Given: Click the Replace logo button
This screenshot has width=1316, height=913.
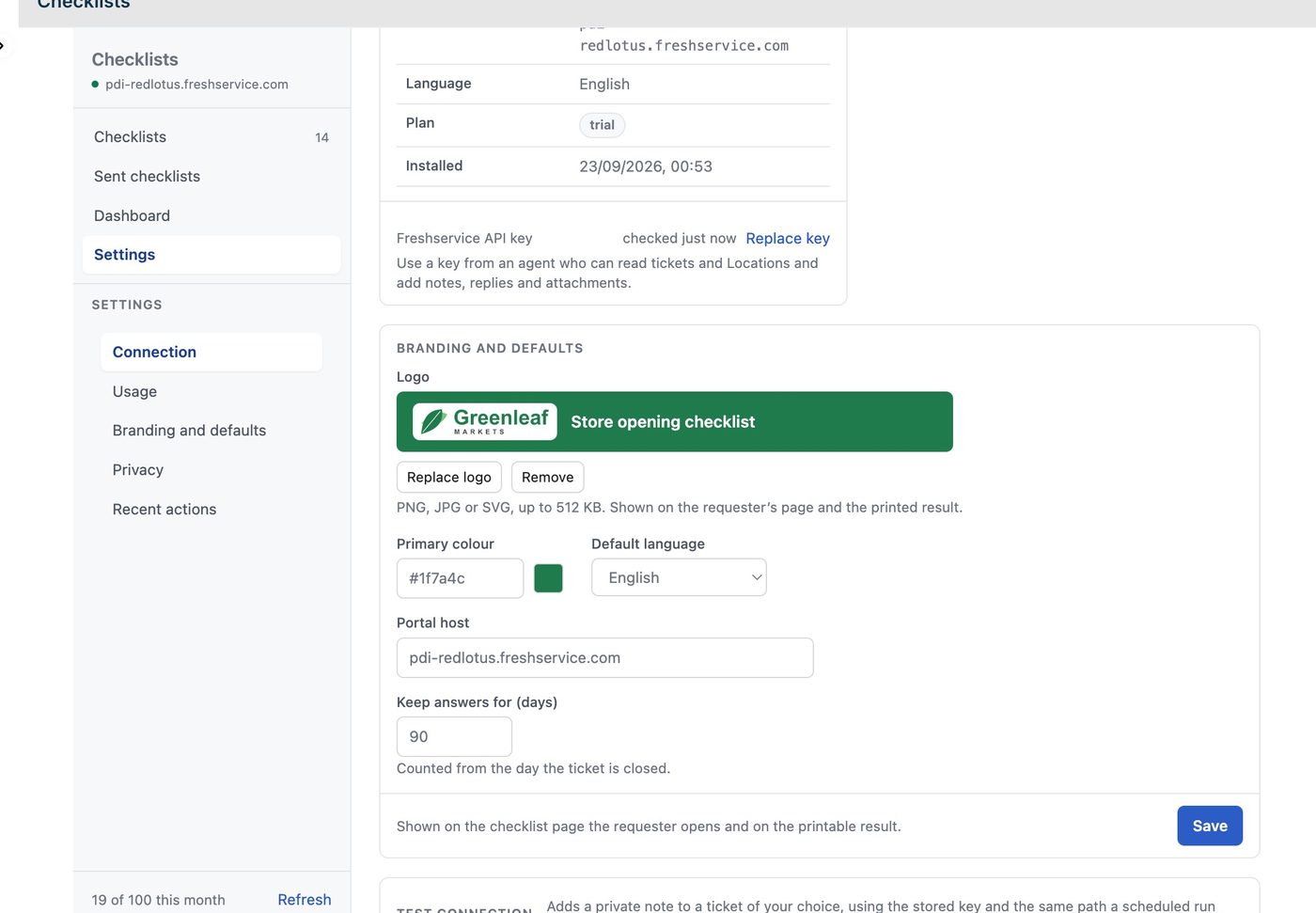Looking at the screenshot, I should [x=449, y=478].
